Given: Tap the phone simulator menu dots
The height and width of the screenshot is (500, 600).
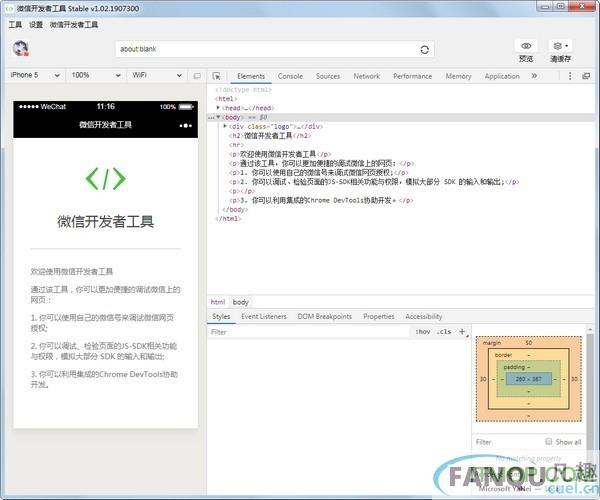Looking at the screenshot, I should (186, 125).
